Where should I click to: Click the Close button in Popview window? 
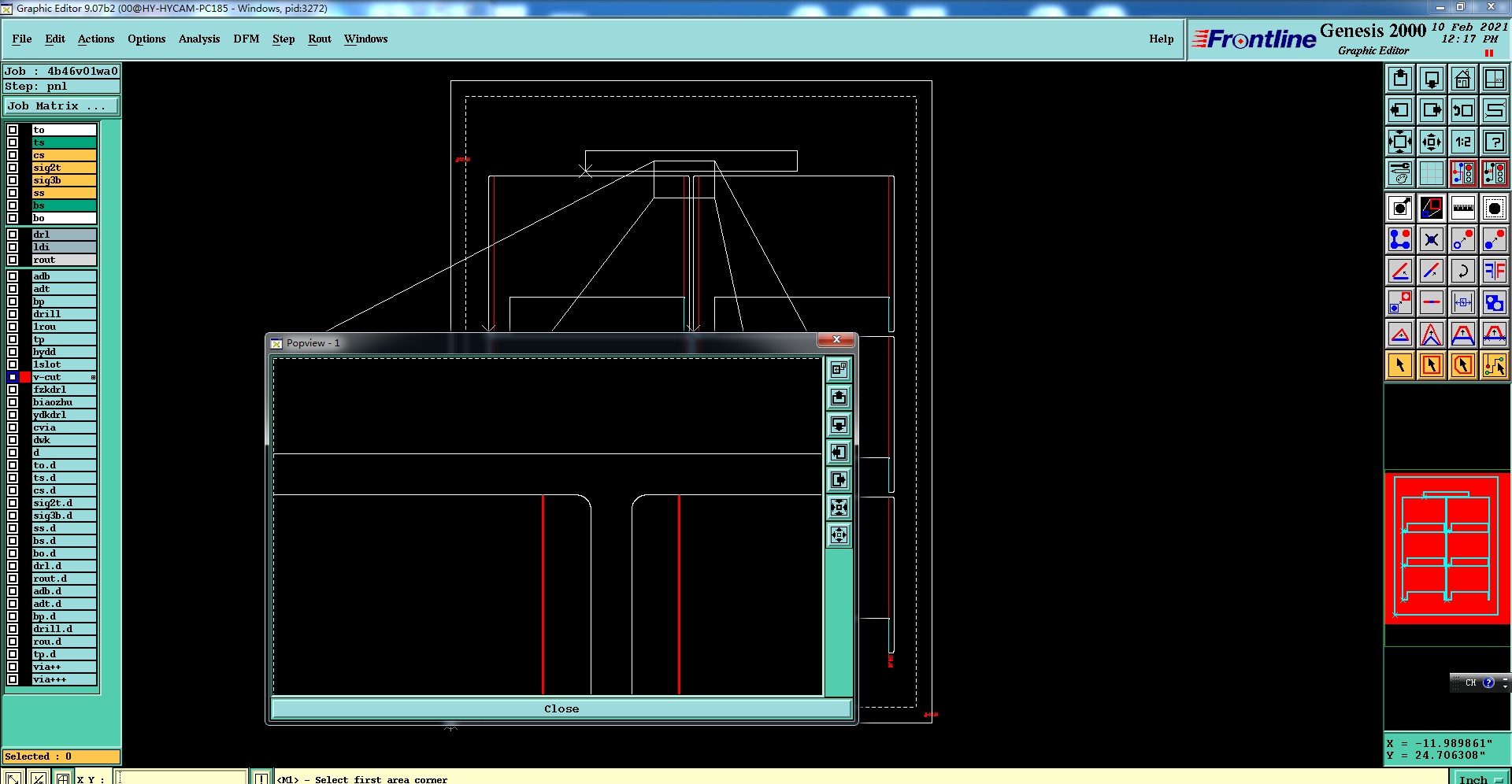[561, 708]
